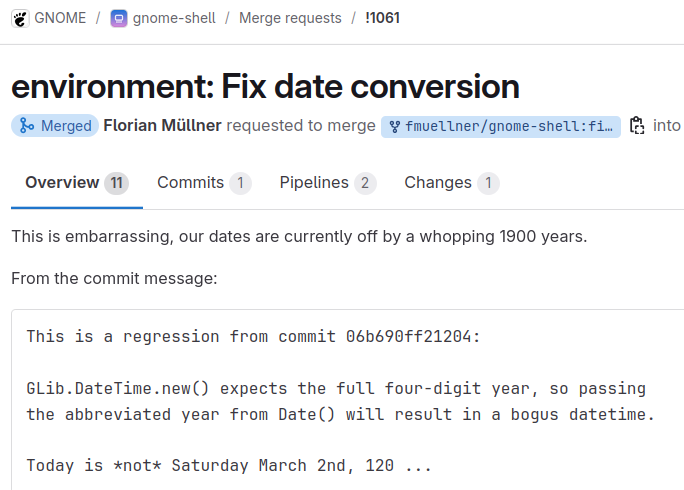Screen dimensions: 684x490
Task: Switch to the Commits tab
Action: pos(204,183)
